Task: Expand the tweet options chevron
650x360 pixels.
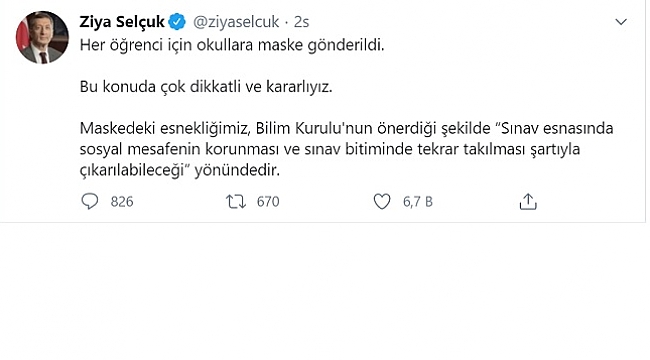Action: point(621,22)
